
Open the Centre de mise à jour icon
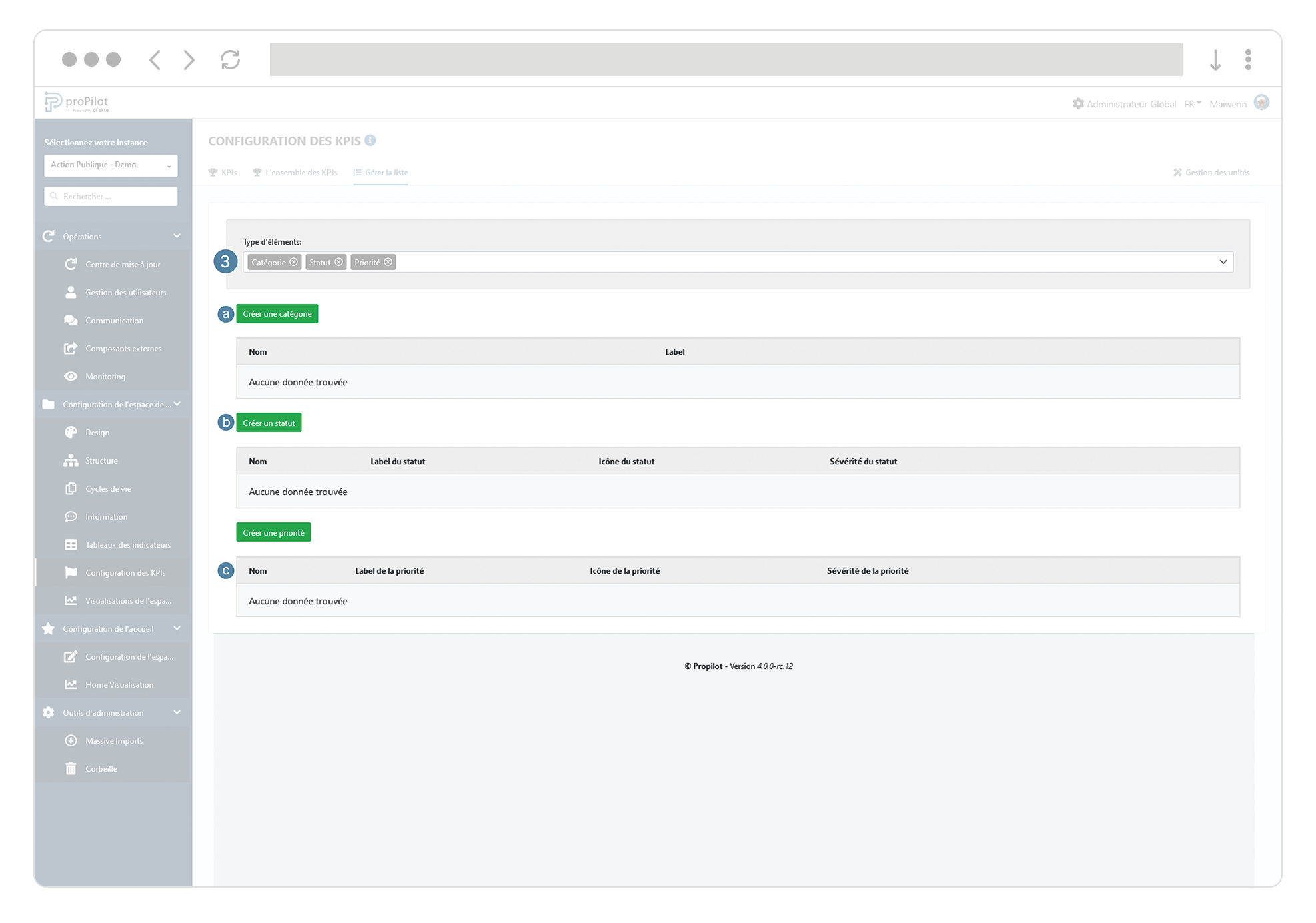point(71,264)
